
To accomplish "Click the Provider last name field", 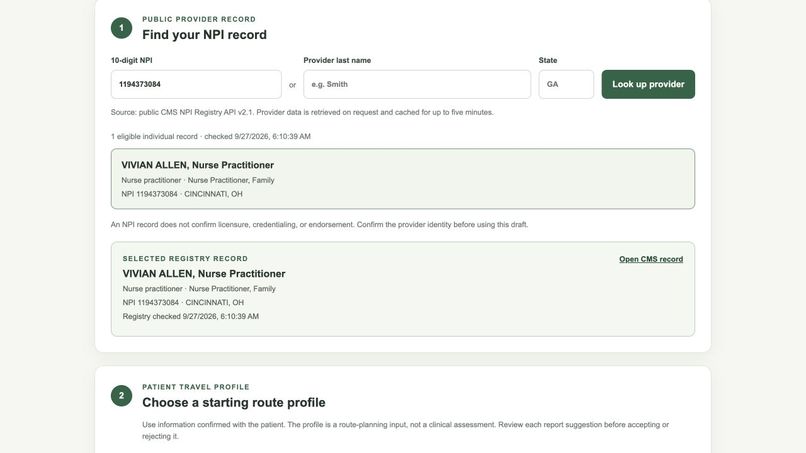I will pos(417,84).
